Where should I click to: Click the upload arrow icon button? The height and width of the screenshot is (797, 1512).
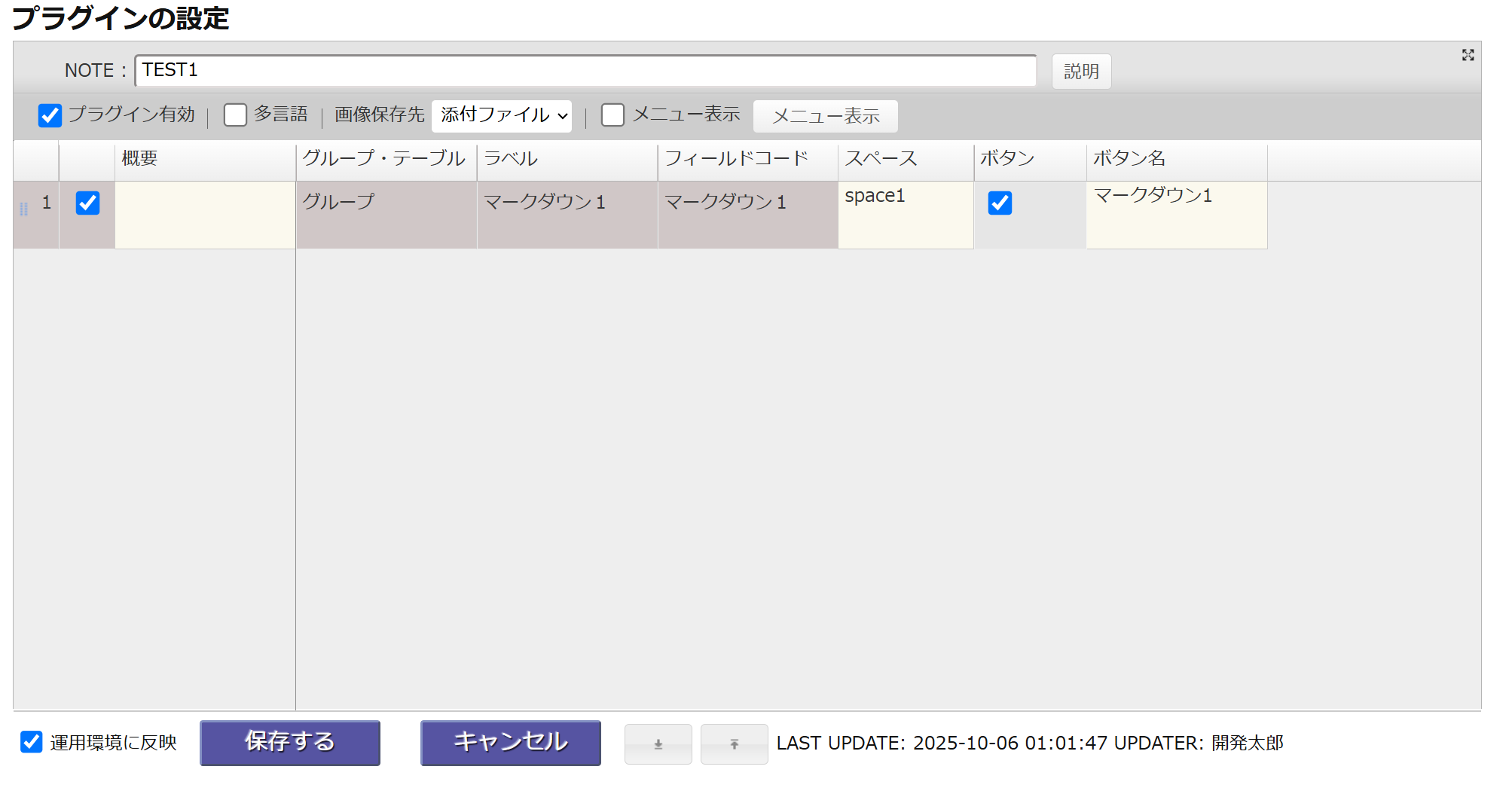pos(734,744)
